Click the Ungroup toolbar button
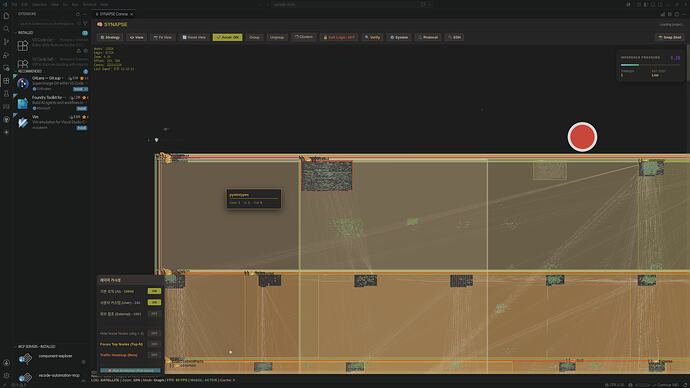Screen dimensions: 690x388 tap(277, 37)
